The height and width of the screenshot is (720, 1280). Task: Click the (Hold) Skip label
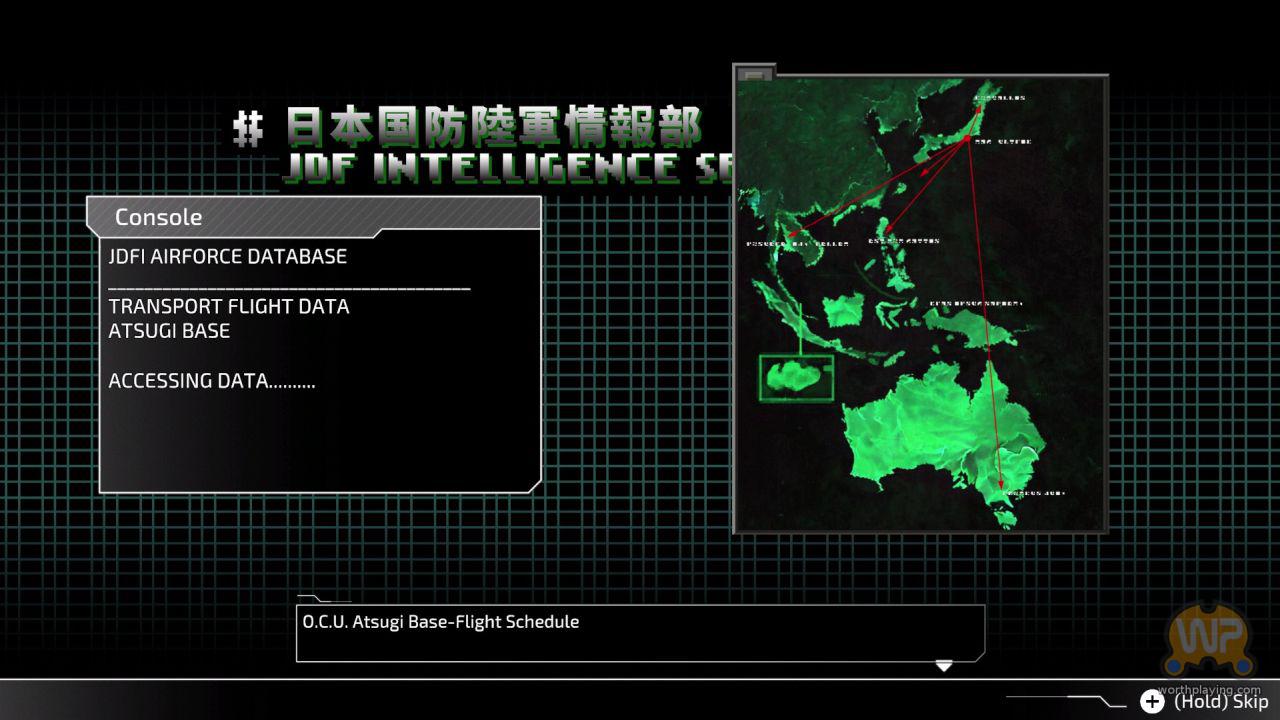(x=1221, y=701)
